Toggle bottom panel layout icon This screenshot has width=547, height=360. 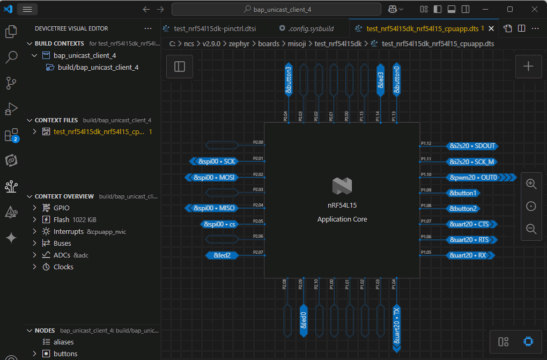coord(451,9)
